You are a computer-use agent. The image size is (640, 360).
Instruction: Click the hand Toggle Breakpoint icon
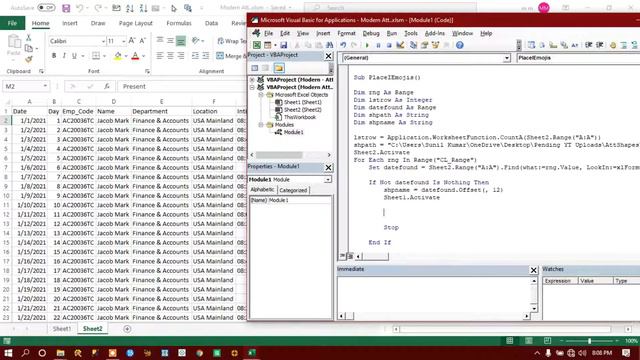click(x=613, y=45)
